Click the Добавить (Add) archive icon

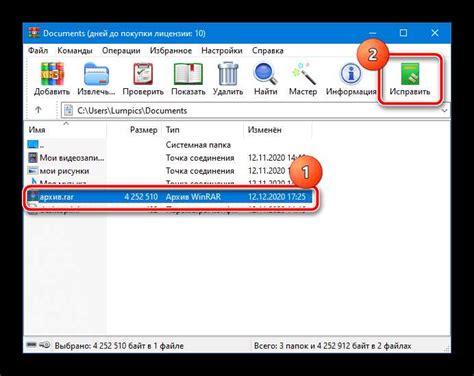pos(52,74)
